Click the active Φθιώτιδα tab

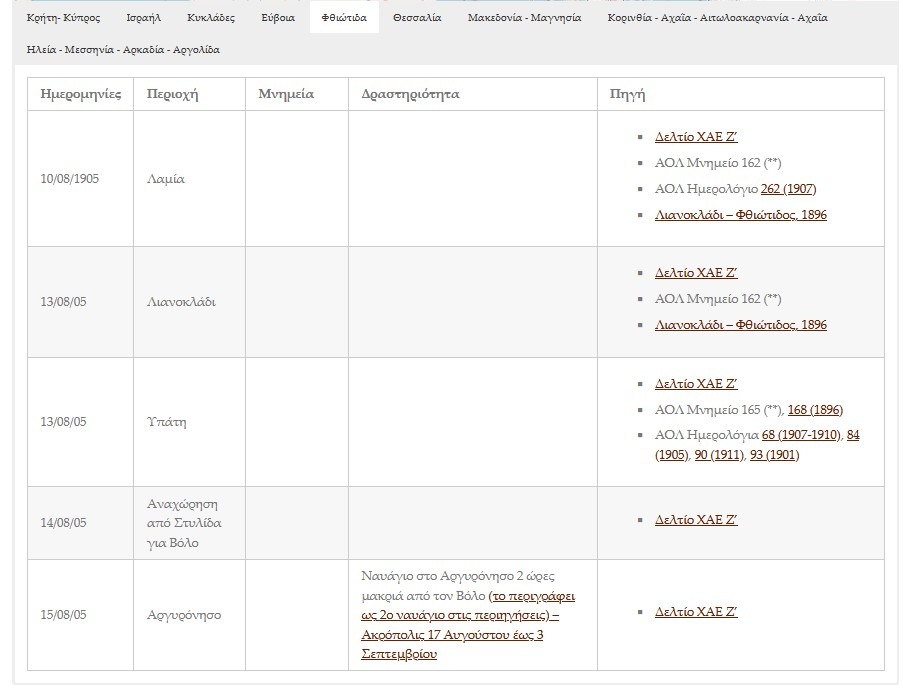(x=344, y=18)
